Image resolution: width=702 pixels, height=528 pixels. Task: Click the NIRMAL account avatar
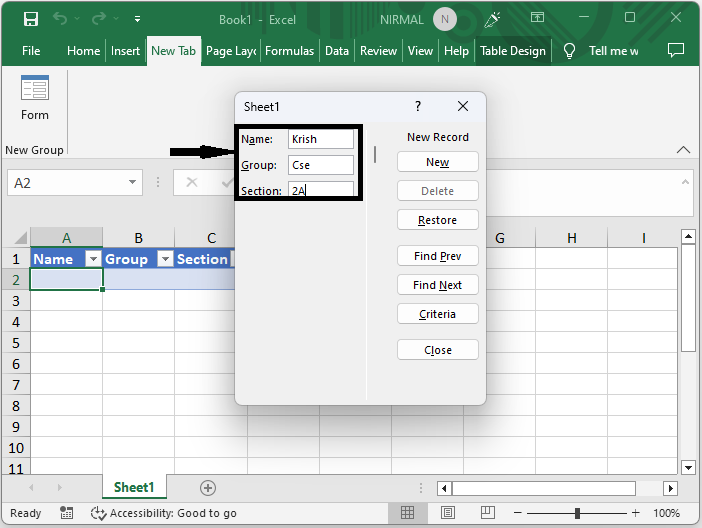[x=445, y=19]
